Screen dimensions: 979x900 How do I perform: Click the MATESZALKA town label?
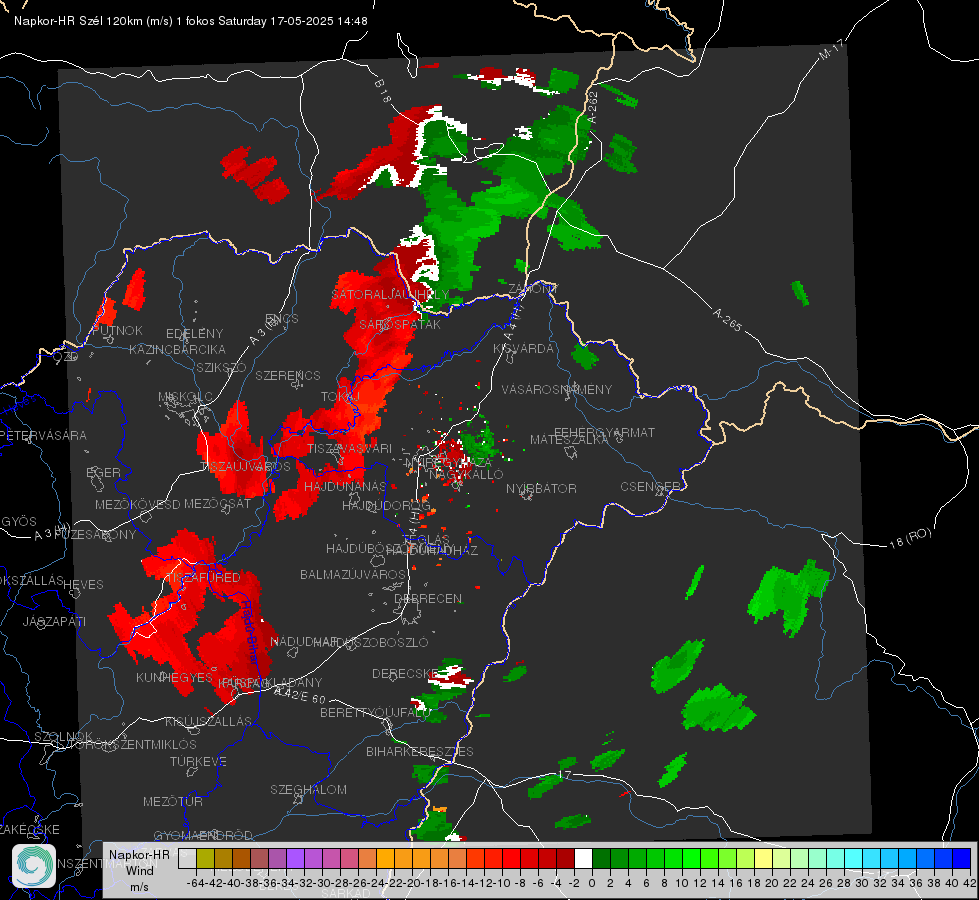tap(569, 440)
